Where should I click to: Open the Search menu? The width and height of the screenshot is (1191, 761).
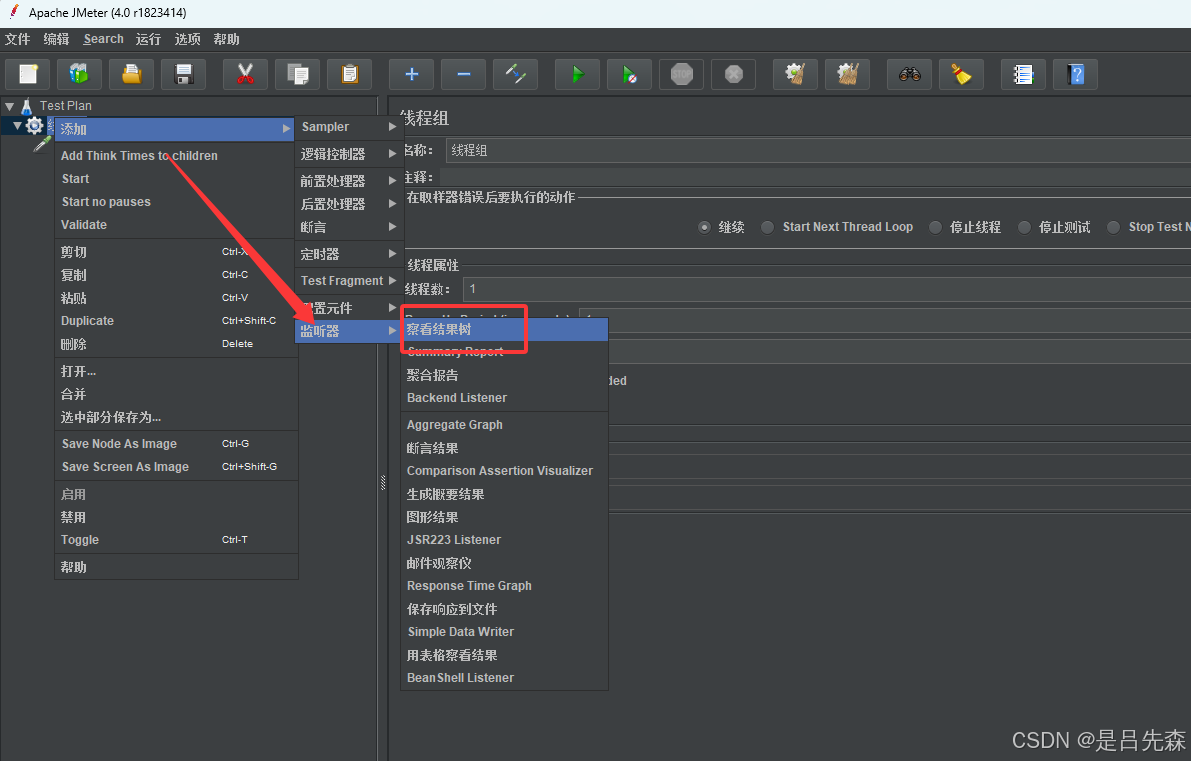point(103,39)
